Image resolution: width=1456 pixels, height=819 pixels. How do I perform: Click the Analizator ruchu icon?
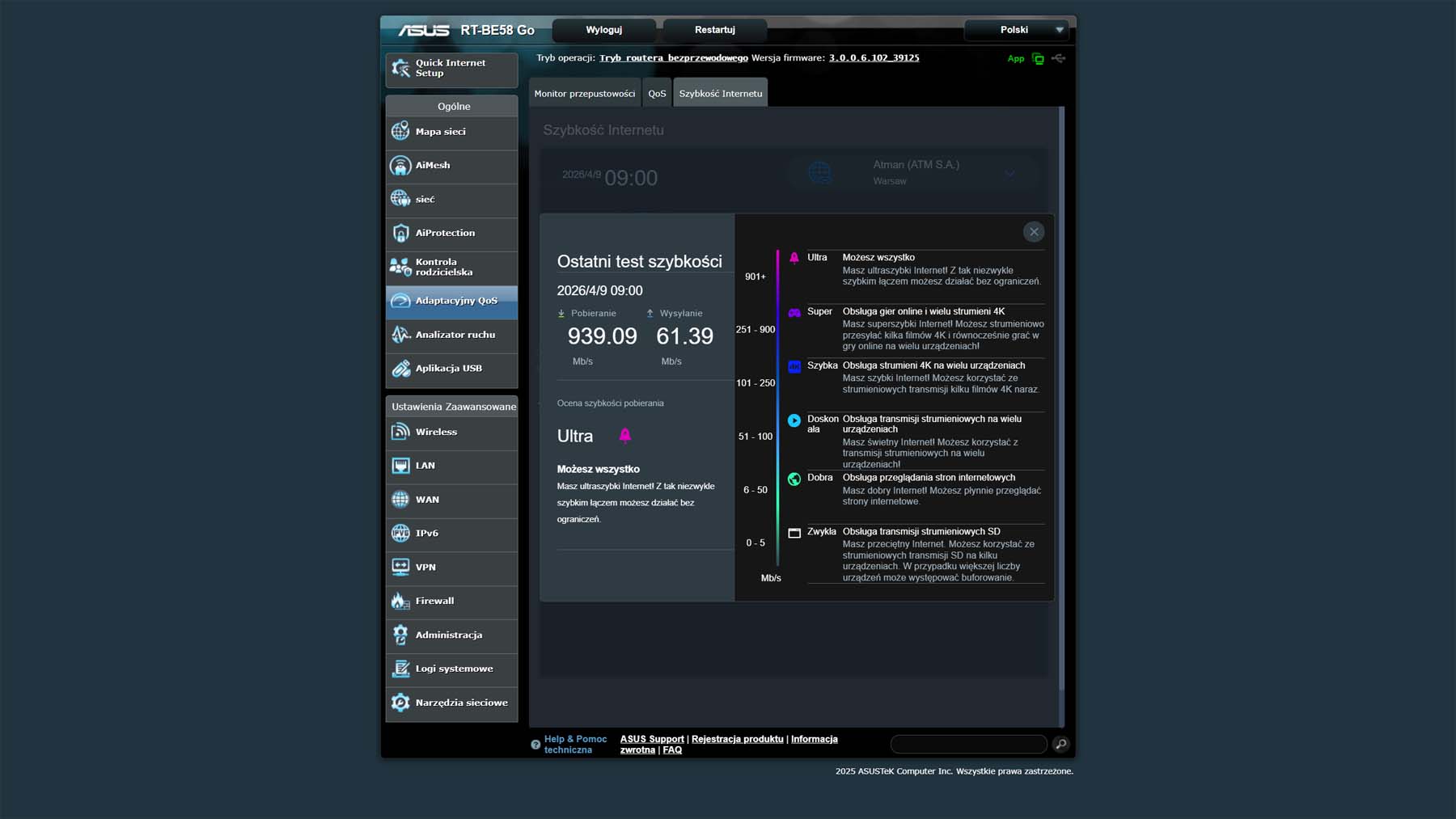400,335
